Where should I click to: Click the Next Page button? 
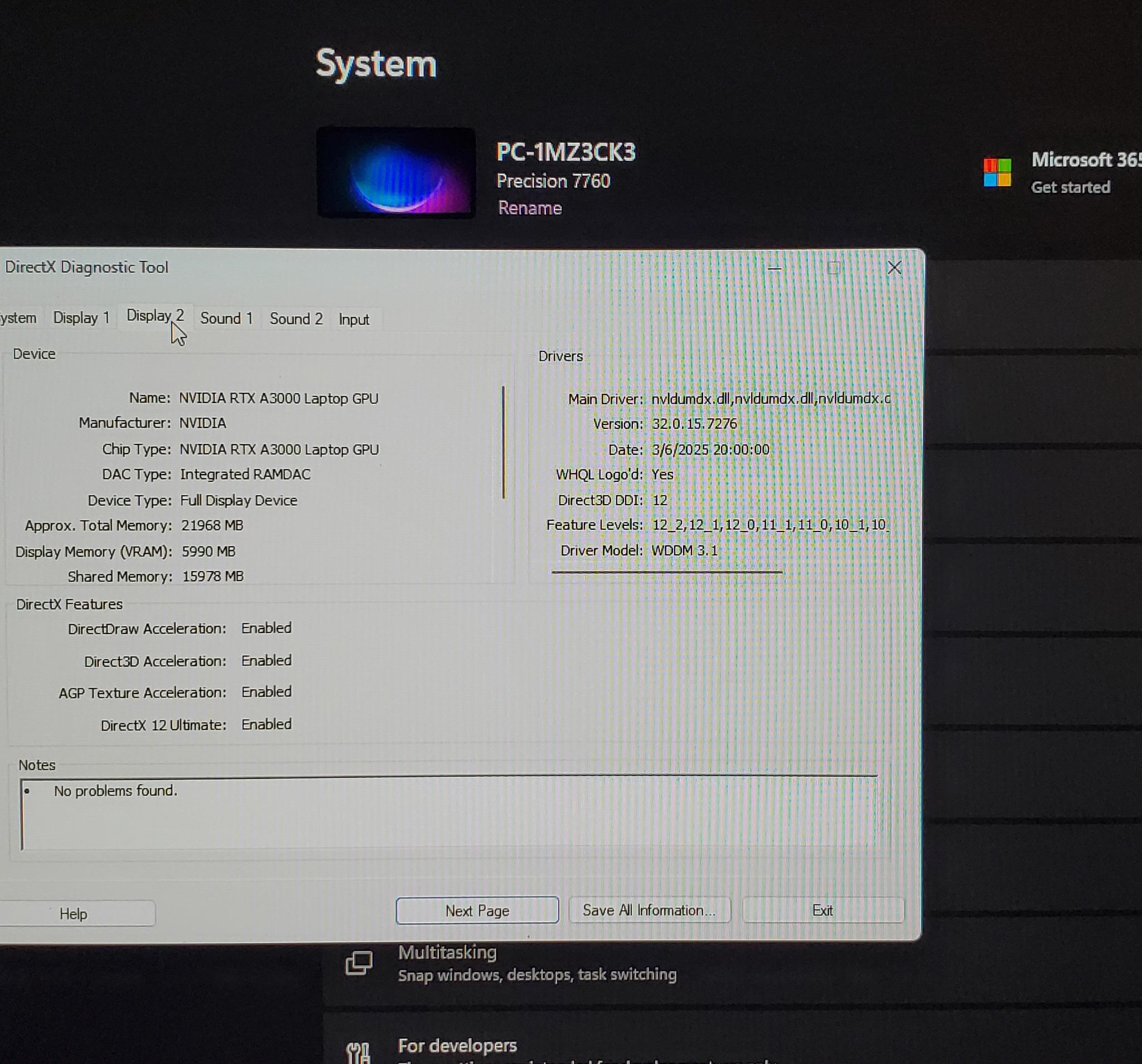click(x=477, y=911)
